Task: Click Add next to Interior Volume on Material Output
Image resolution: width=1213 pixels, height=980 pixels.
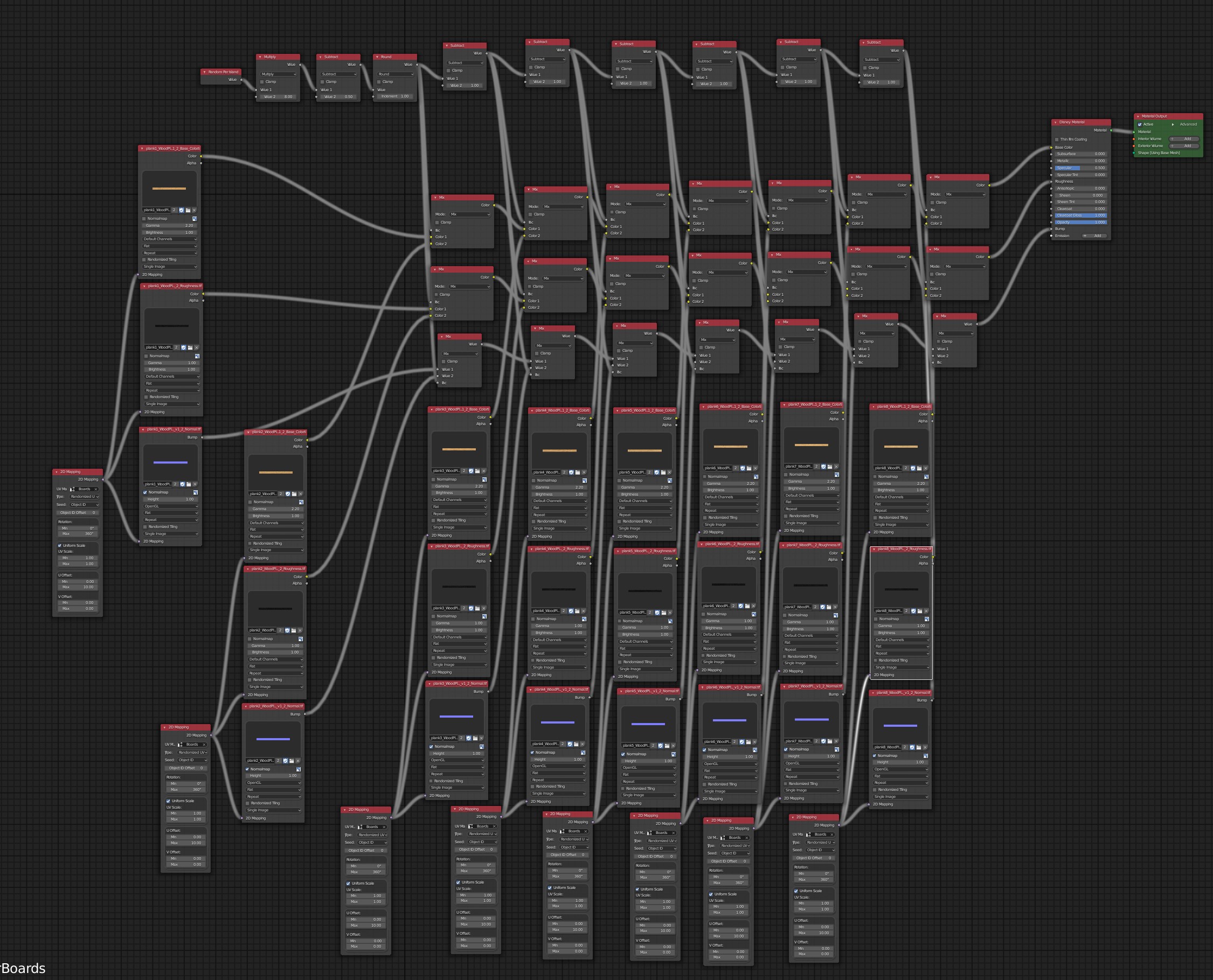Action: (1184, 139)
